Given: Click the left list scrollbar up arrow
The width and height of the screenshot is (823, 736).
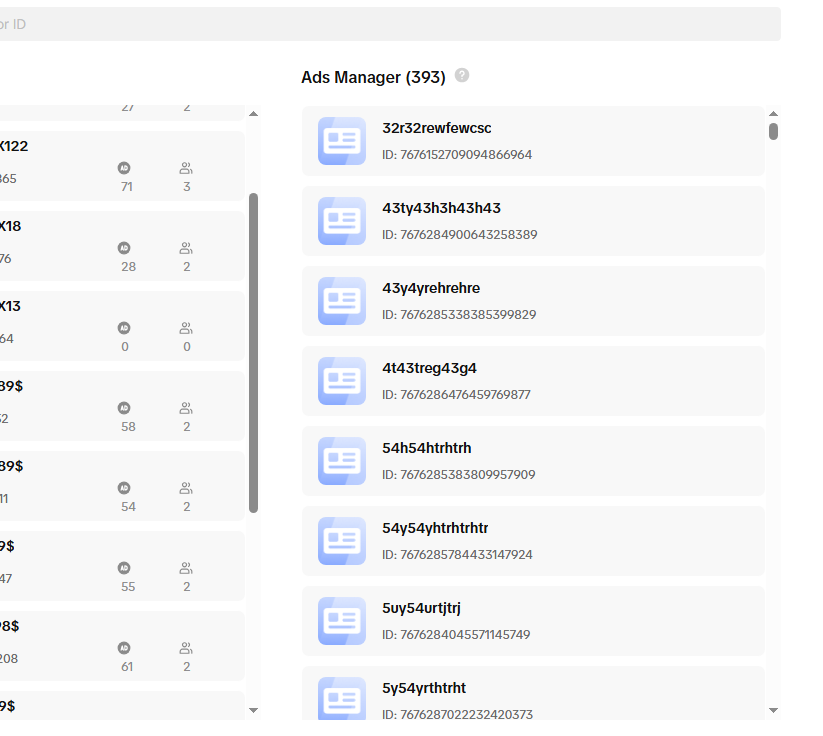Looking at the screenshot, I should click(x=254, y=114).
